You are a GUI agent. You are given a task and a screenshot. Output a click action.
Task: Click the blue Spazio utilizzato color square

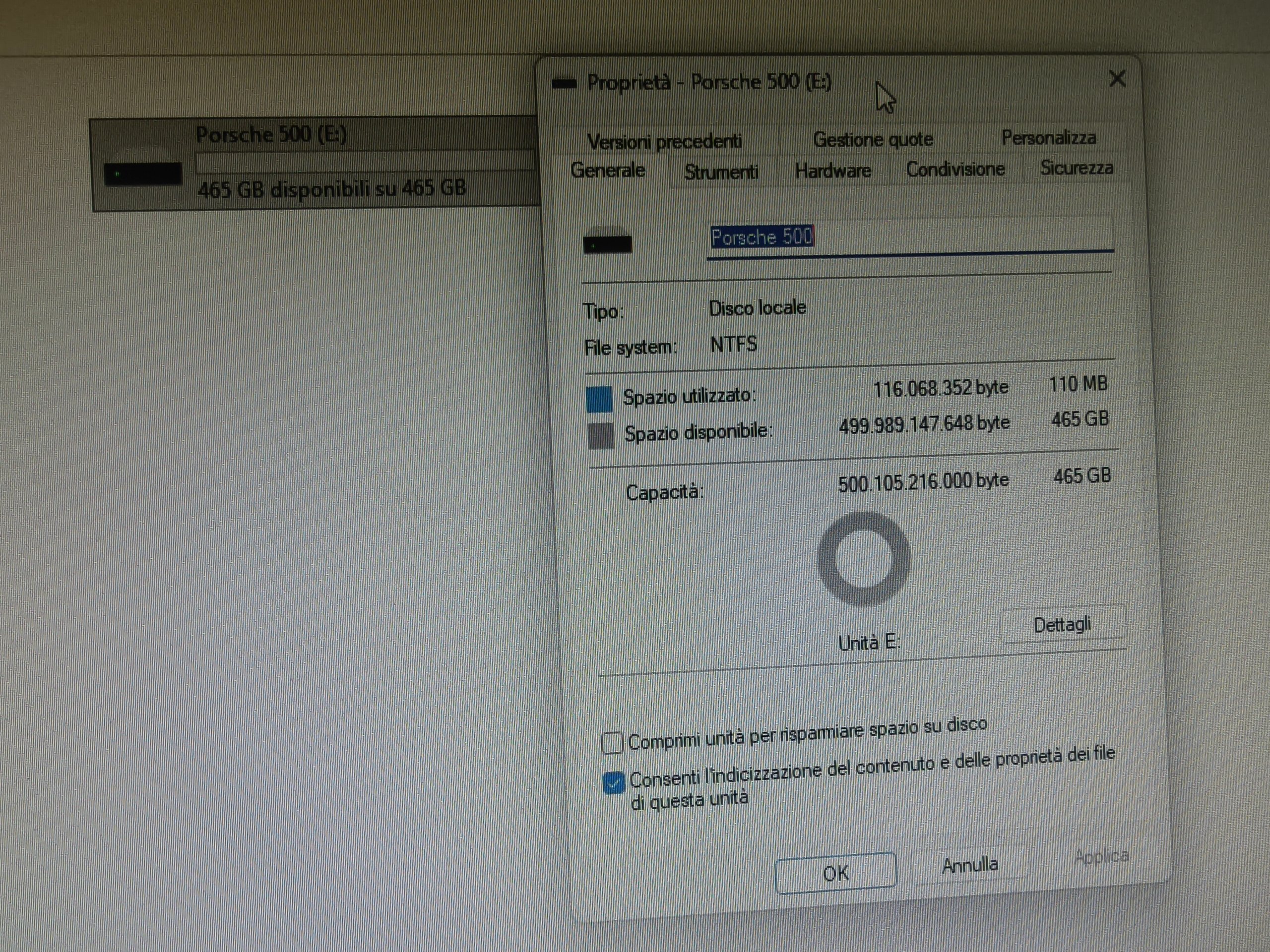point(599,399)
